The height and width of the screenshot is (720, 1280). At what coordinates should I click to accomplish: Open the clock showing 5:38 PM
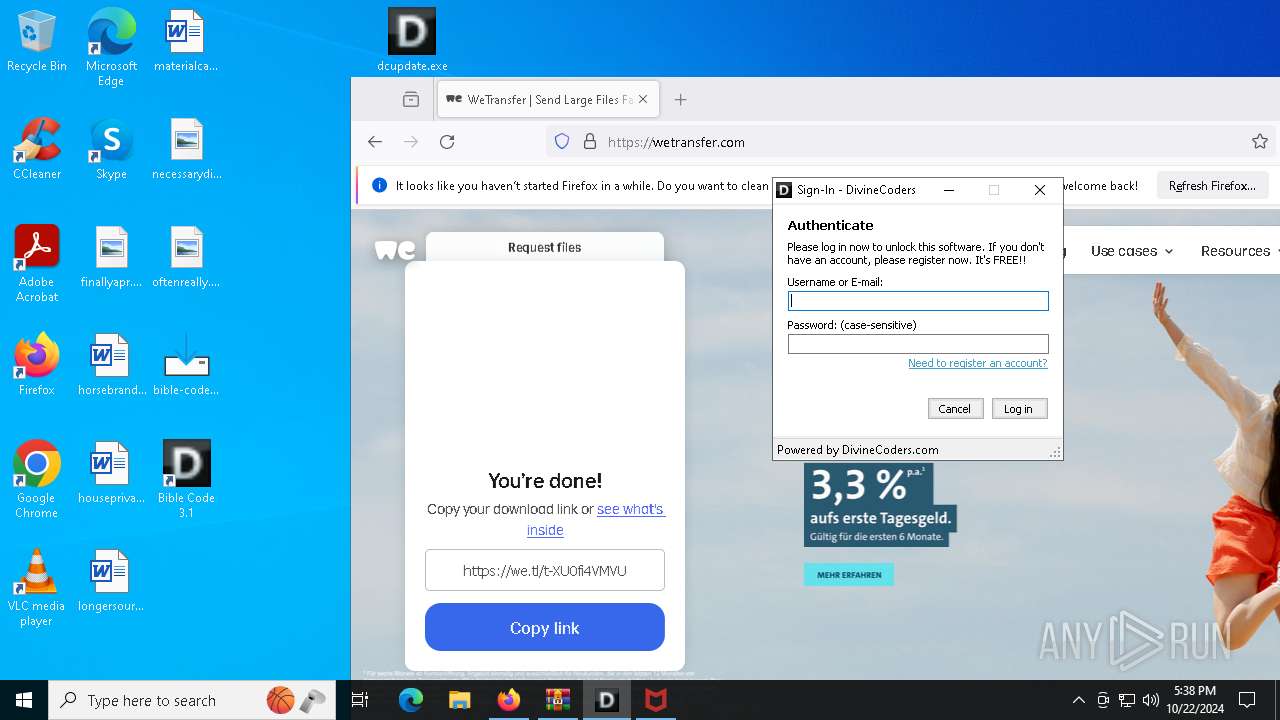pos(1194,700)
